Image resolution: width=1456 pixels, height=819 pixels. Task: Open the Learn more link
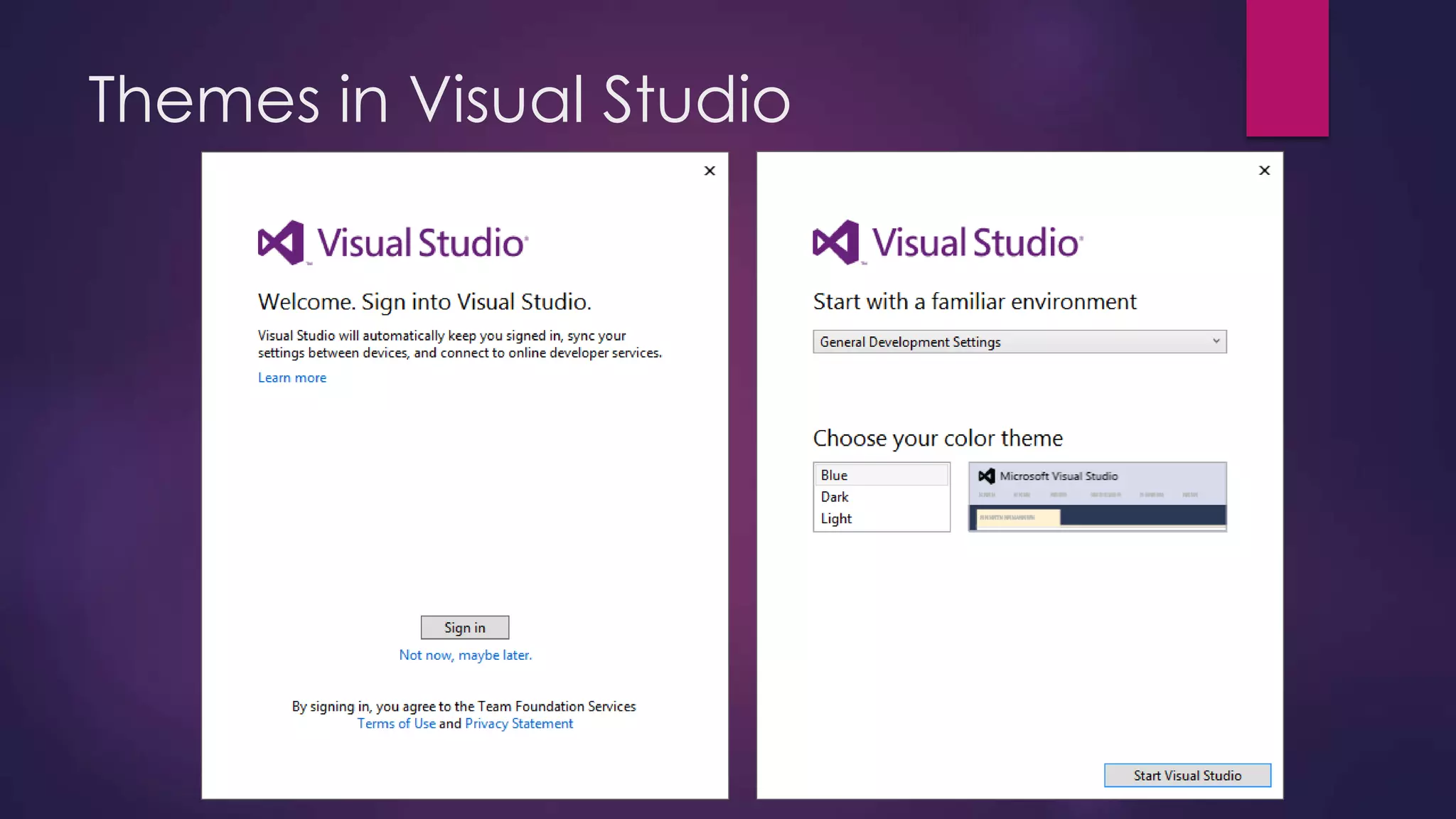tap(292, 378)
